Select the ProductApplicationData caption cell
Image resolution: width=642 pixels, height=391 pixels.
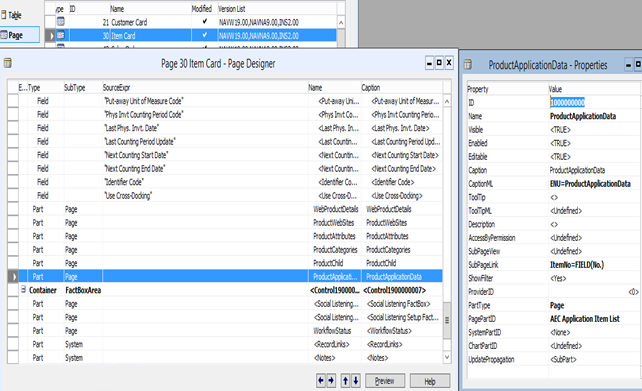point(402,277)
